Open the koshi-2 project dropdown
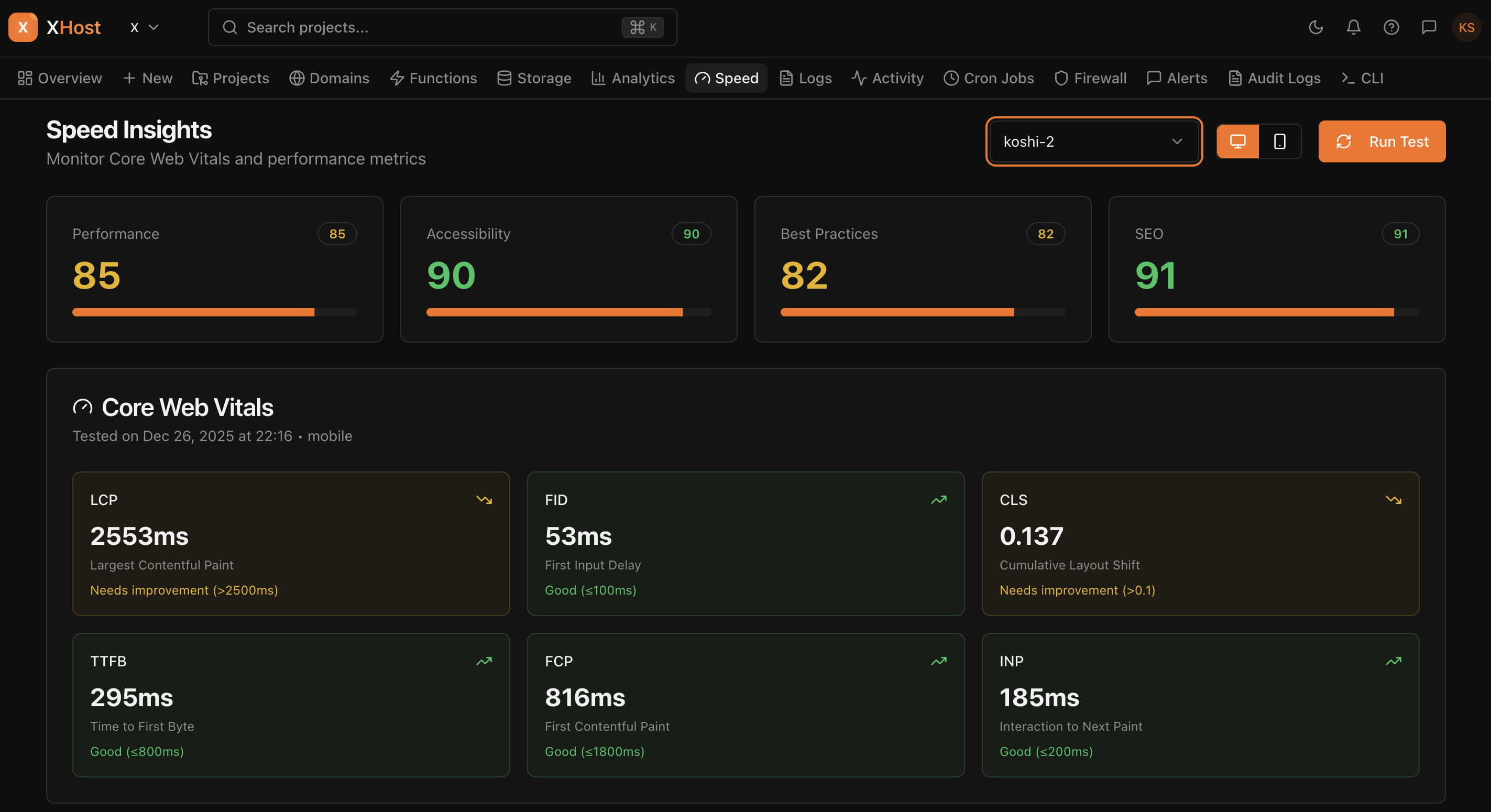 click(1093, 141)
